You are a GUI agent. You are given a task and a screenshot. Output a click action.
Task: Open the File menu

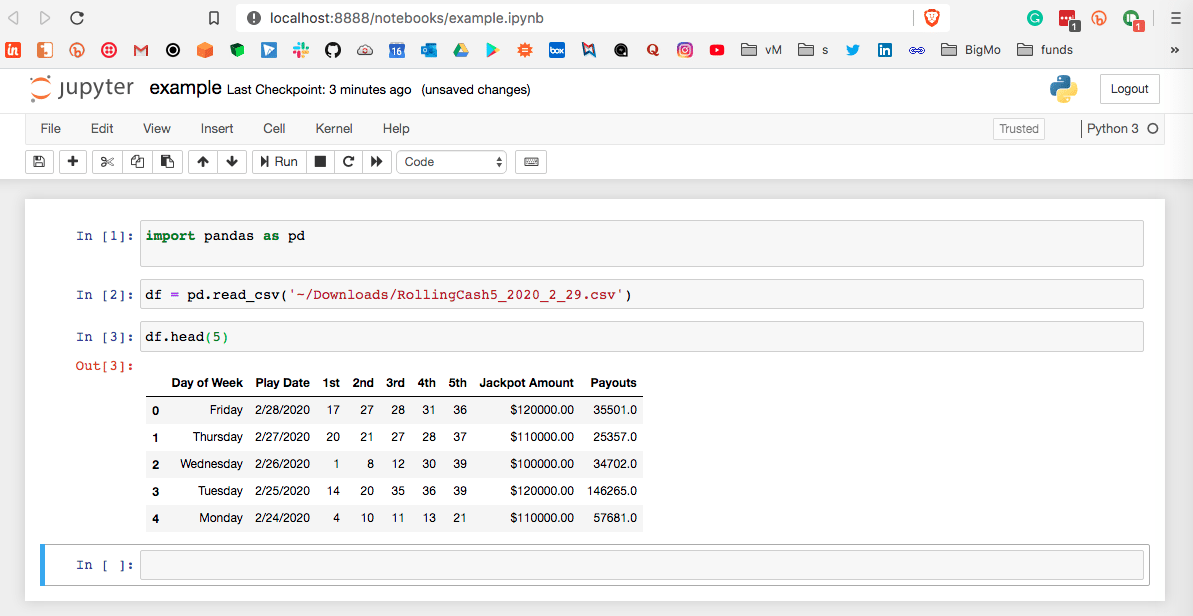pos(50,129)
